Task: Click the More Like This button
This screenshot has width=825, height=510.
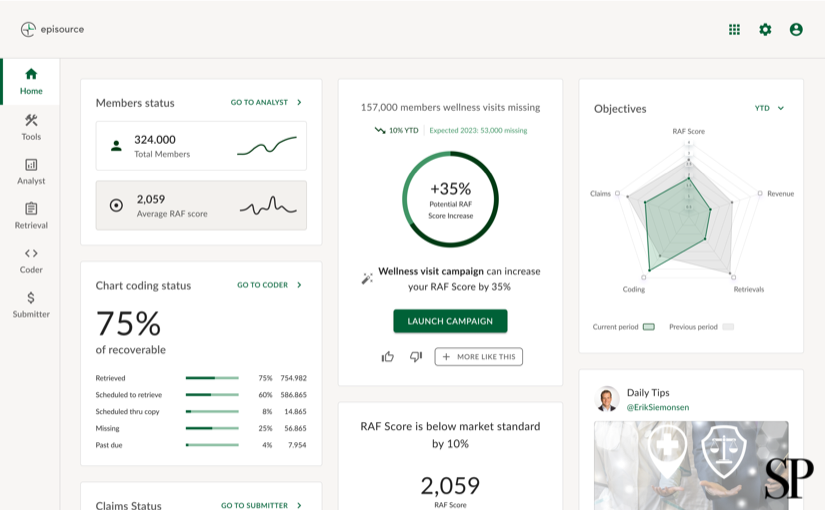Action: 478,357
